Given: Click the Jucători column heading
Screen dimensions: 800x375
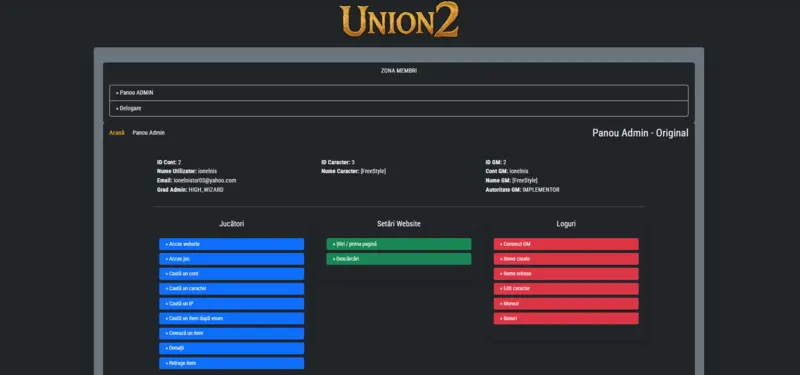Looking at the screenshot, I should 232,224.
